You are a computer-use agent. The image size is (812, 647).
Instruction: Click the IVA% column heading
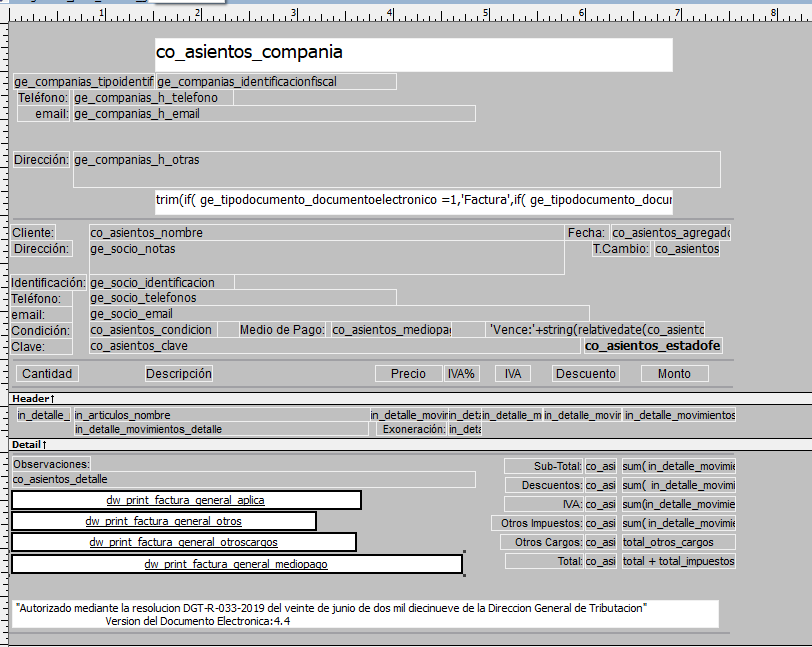coord(461,373)
